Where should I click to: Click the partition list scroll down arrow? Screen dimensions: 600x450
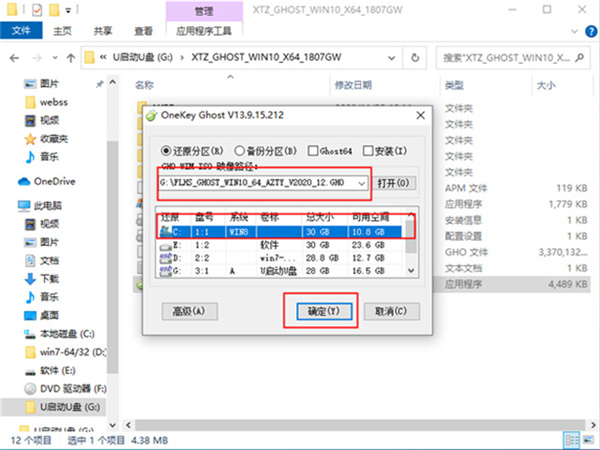tap(411, 271)
